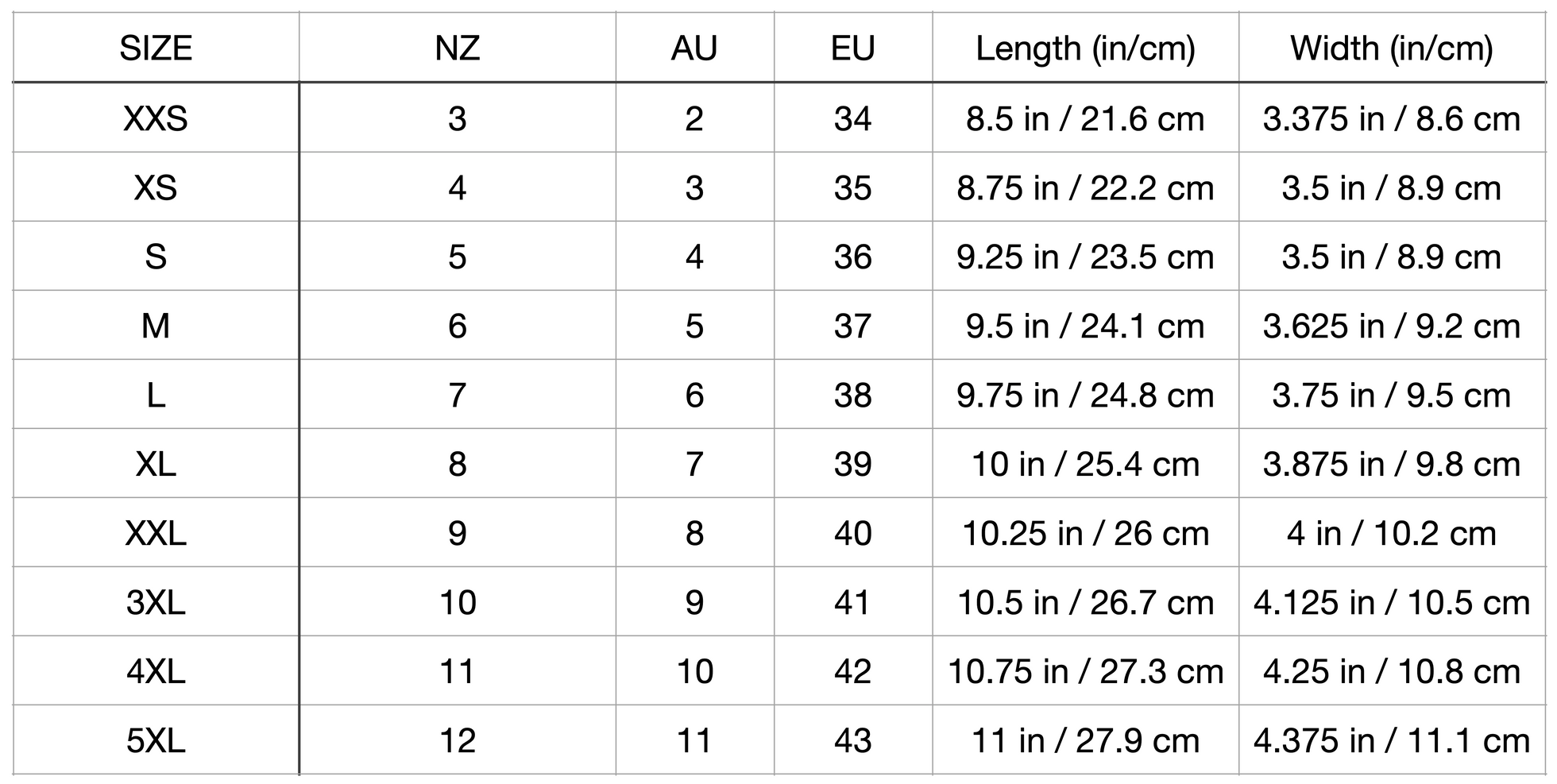Click the XXL size row label
This screenshot has height=784, width=1557.
pyautogui.click(x=156, y=533)
